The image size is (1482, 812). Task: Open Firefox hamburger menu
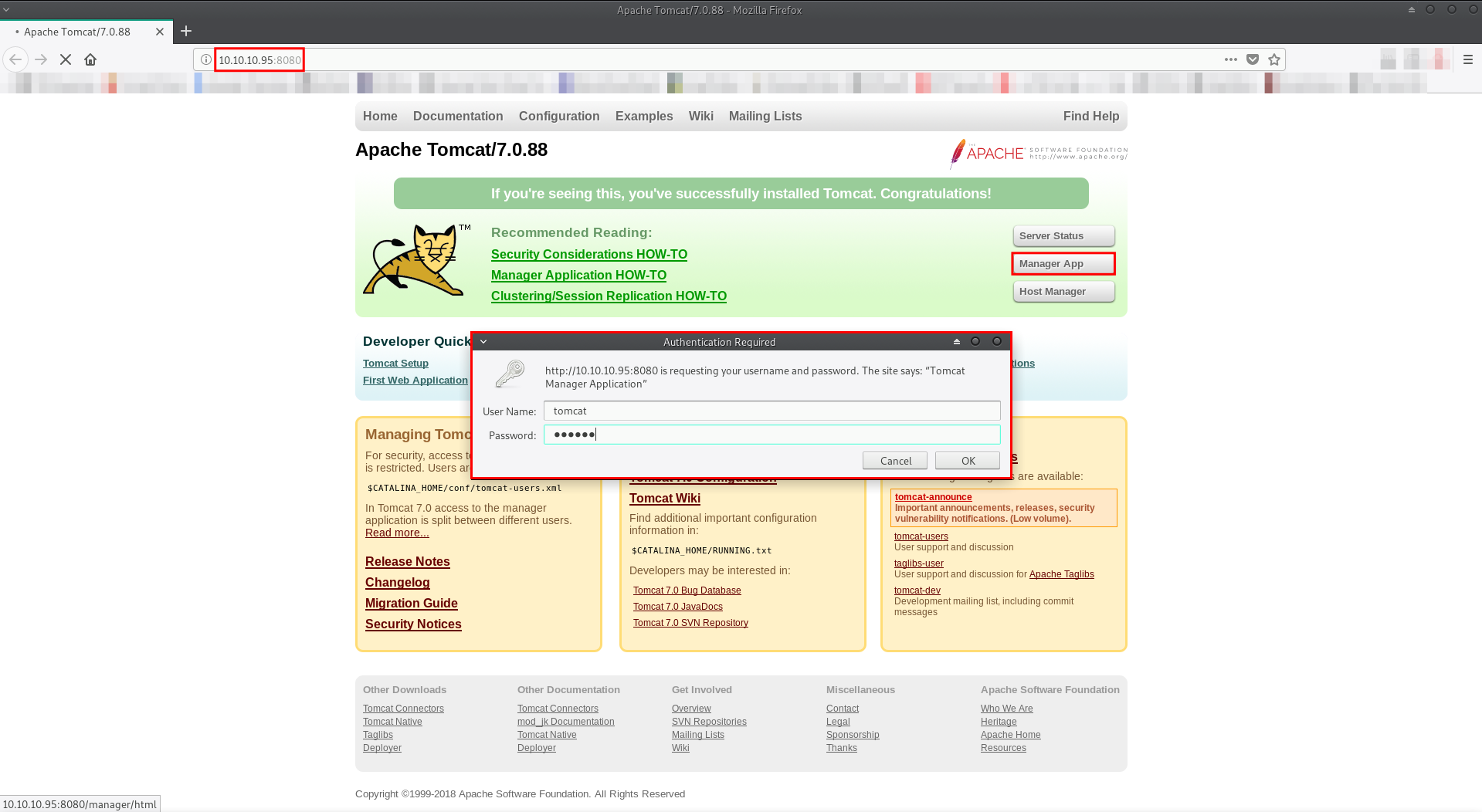point(1468,59)
